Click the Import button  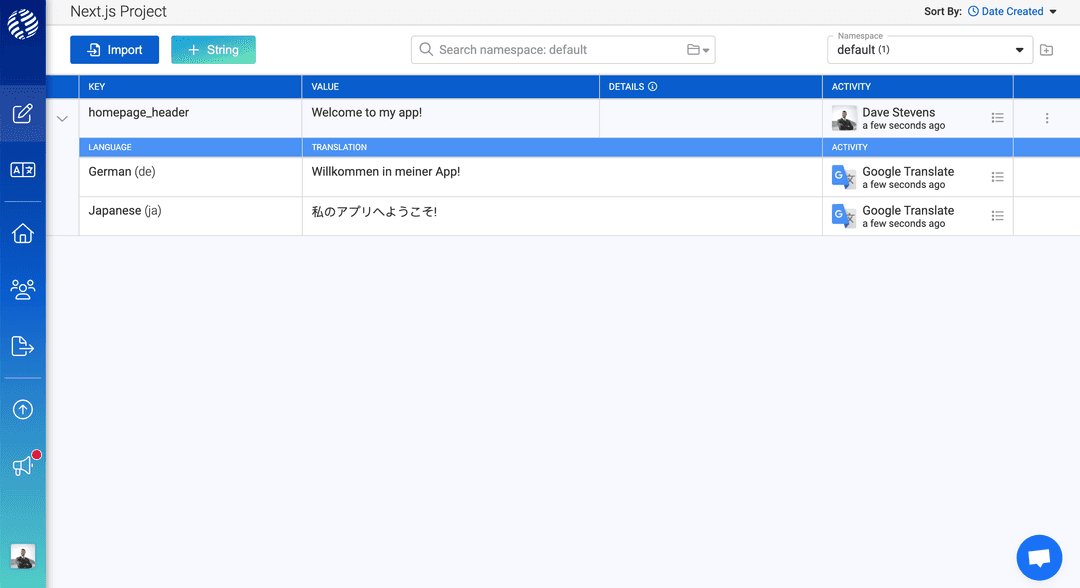tap(114, 50)
